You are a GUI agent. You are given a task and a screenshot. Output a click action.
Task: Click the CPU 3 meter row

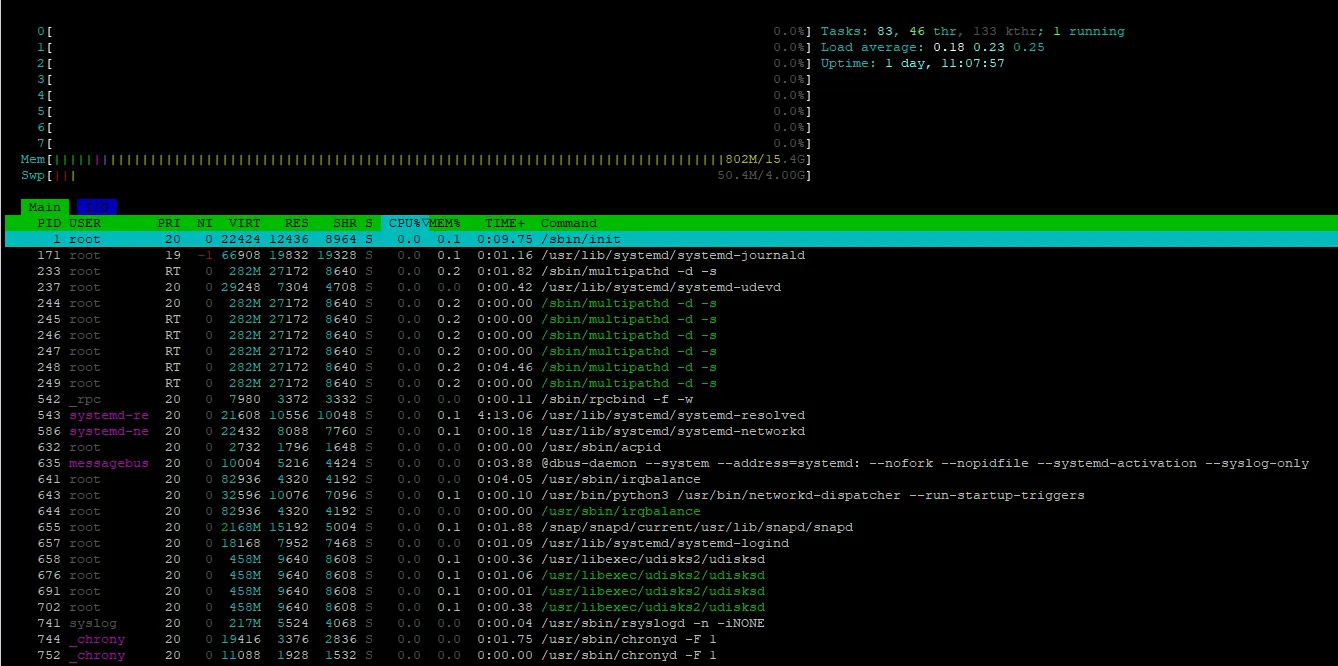[x=423, y=79]
